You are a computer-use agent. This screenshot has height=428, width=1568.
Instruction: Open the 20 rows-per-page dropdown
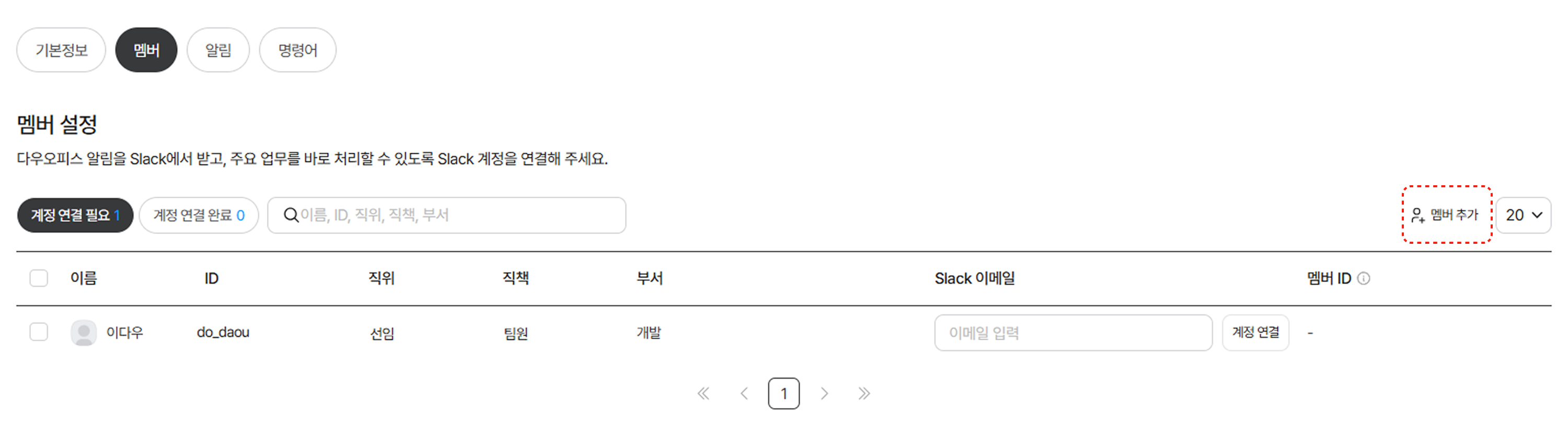[x=1524, y=215]
